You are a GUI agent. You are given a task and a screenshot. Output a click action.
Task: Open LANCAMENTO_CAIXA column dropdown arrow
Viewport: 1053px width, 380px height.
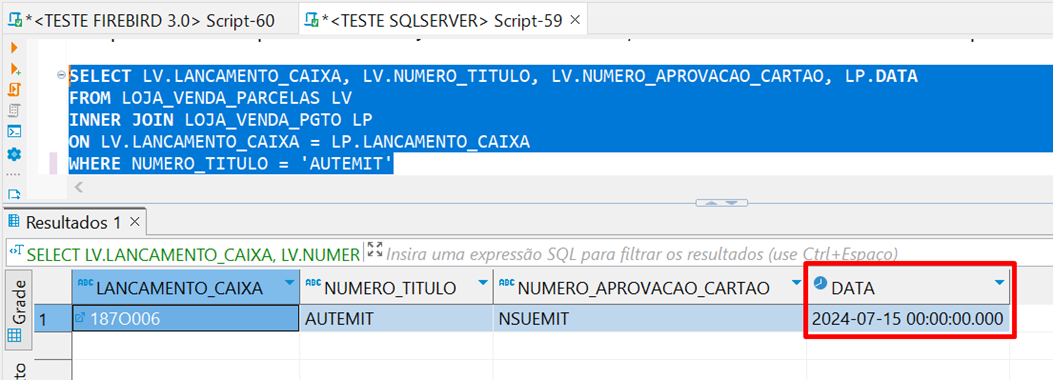[x=289, y=283]
